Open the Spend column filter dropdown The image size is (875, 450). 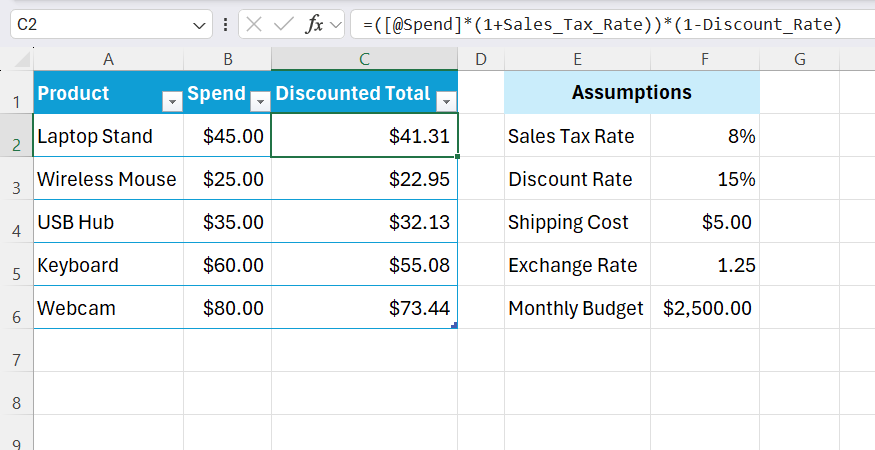pyautogui.click(x=260, y=102)
